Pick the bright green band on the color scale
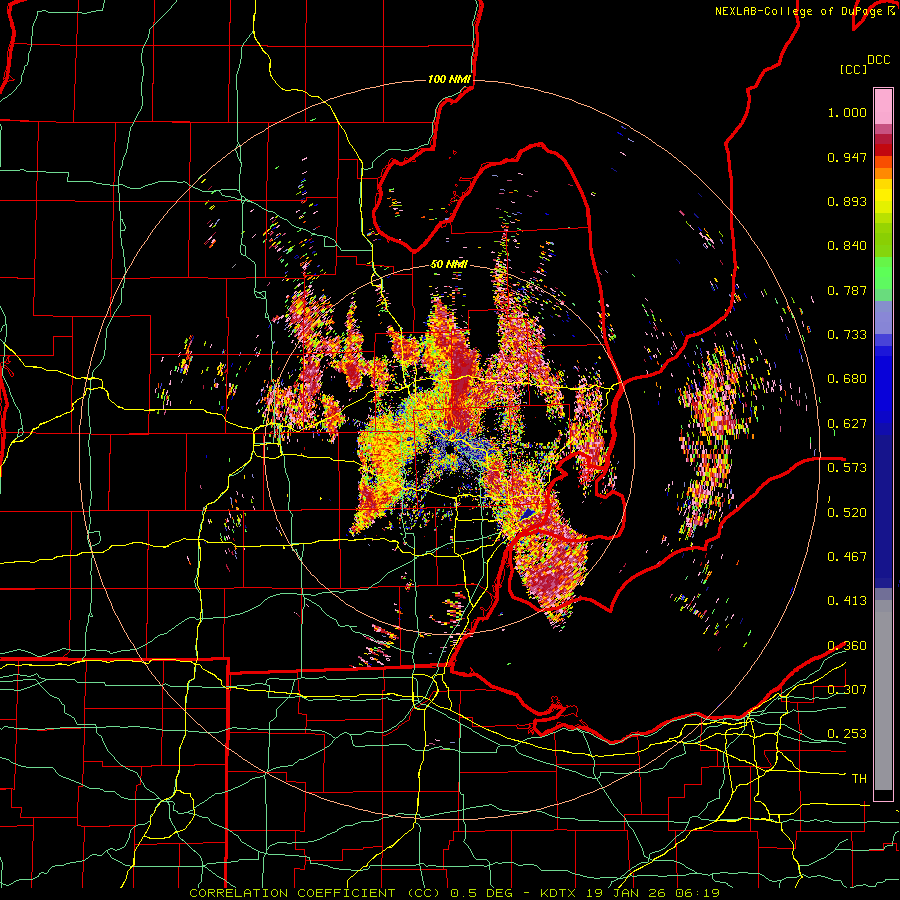This screenshot has height=900, width=900. 883,273
